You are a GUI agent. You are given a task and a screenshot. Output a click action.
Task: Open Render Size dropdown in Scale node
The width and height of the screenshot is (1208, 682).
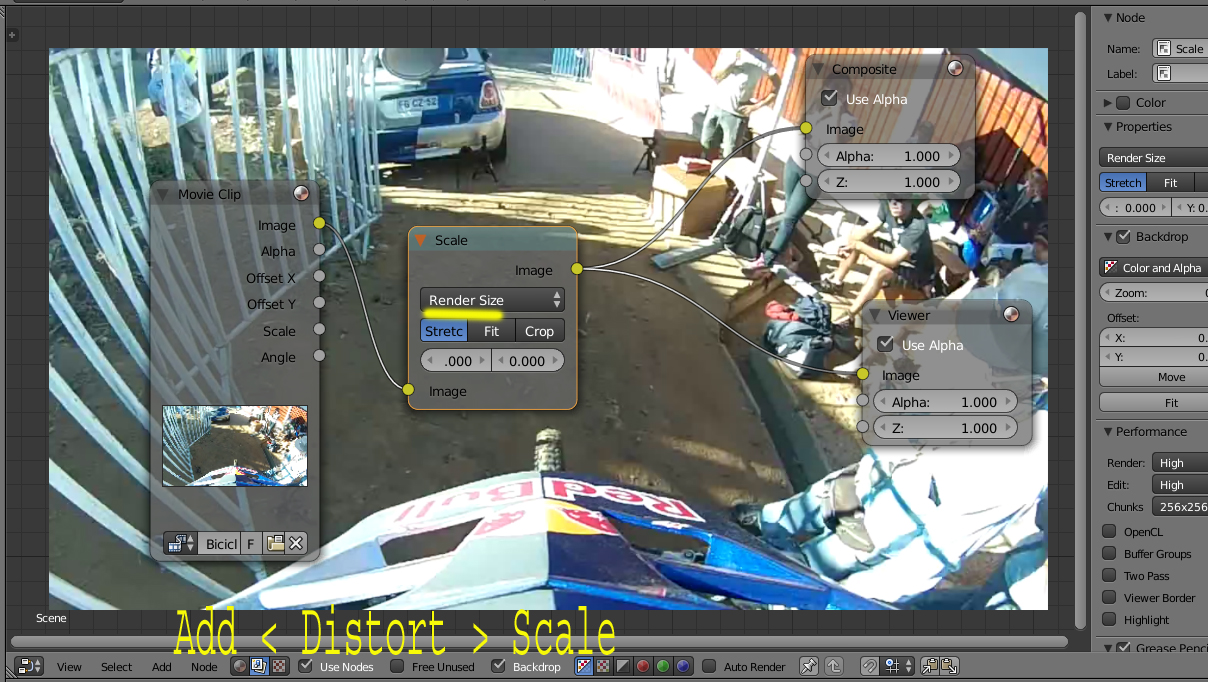(x=492, y=300)
